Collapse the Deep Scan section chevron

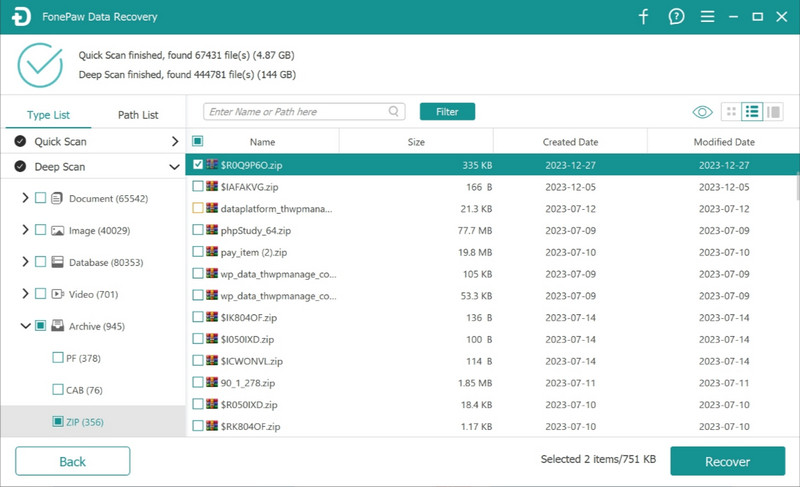click(x=174, y=167)
